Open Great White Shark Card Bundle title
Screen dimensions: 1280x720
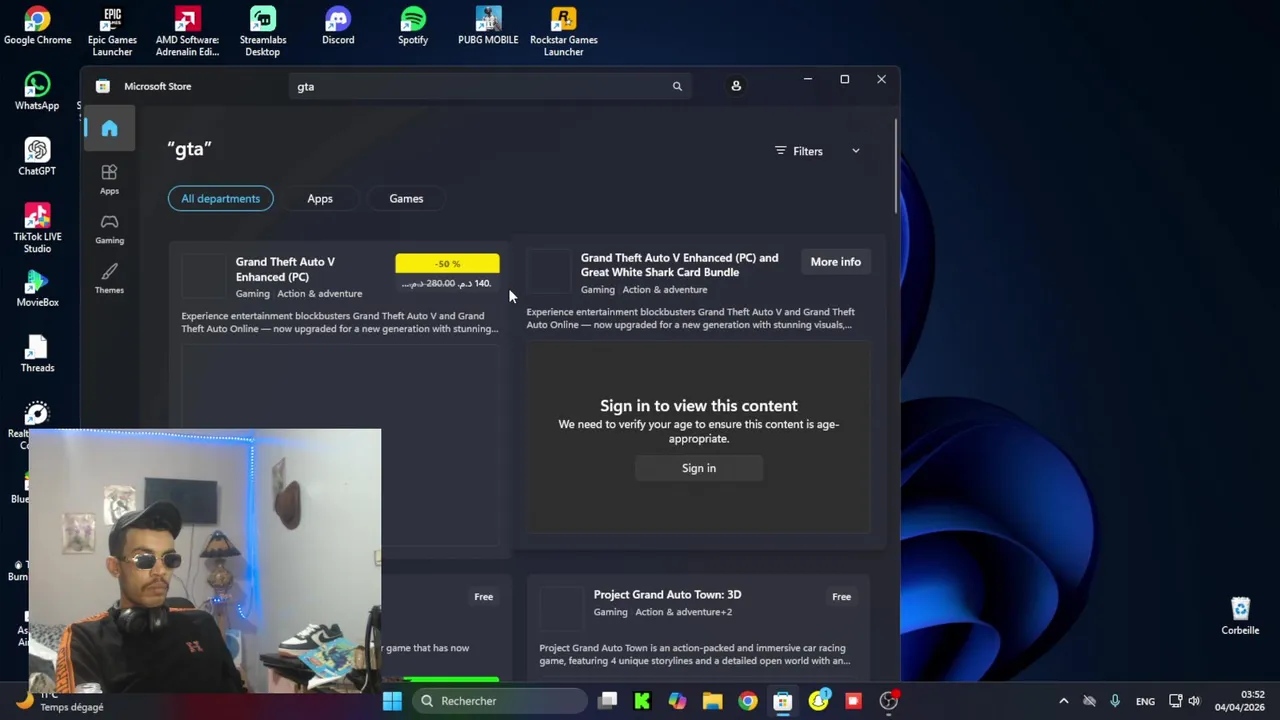[679, 265]
